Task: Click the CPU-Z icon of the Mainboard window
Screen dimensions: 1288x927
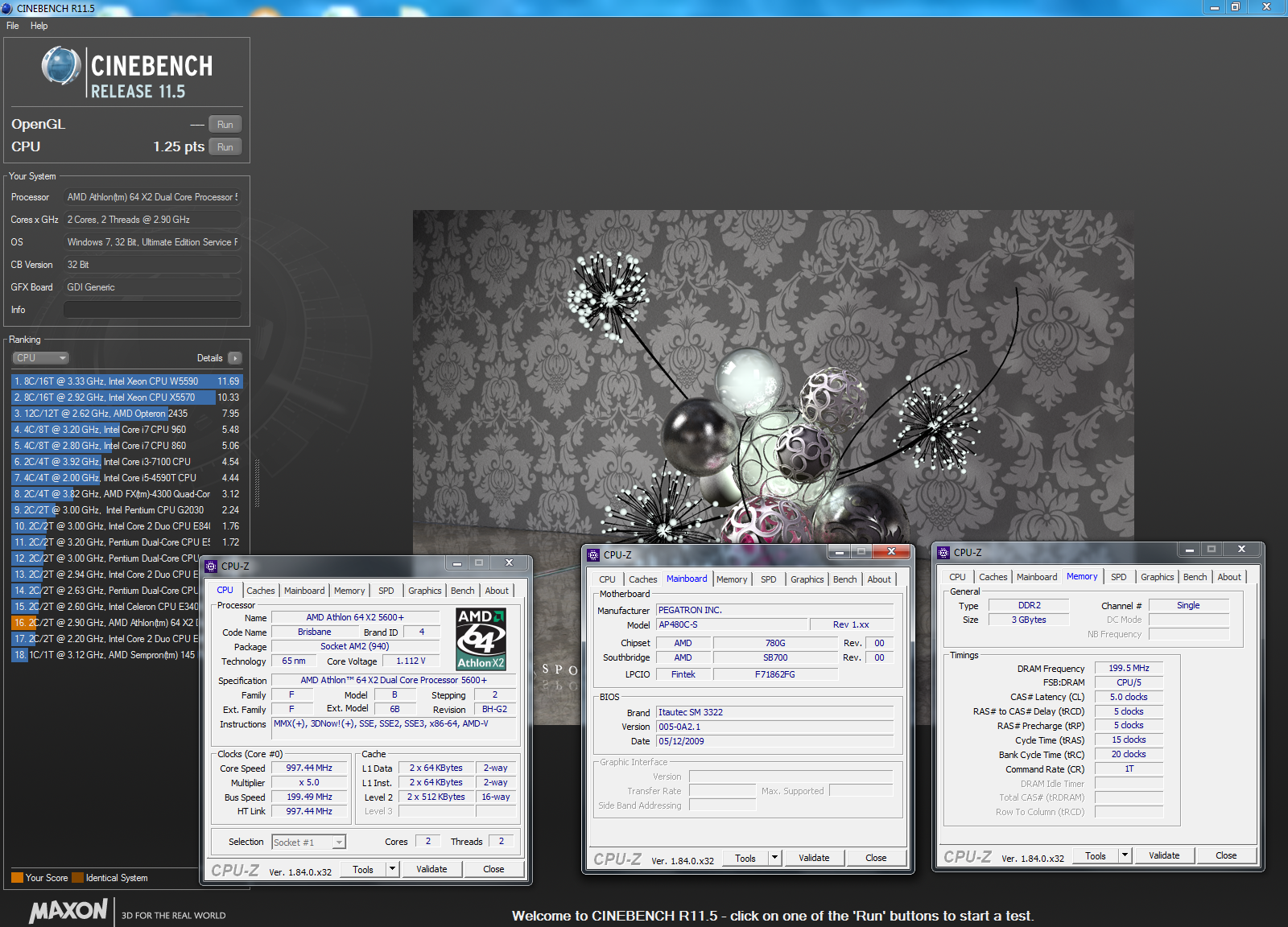Action: [593, 554]
